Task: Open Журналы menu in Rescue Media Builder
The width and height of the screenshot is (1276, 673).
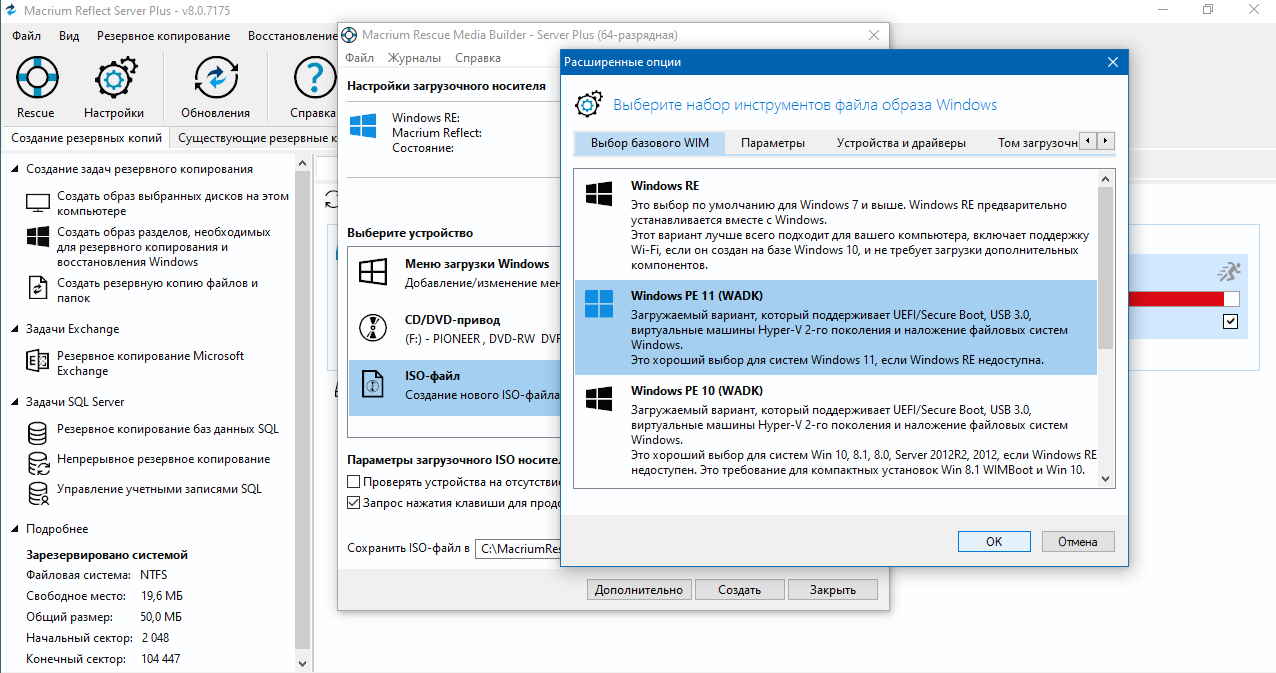Action: coord(414,58)
